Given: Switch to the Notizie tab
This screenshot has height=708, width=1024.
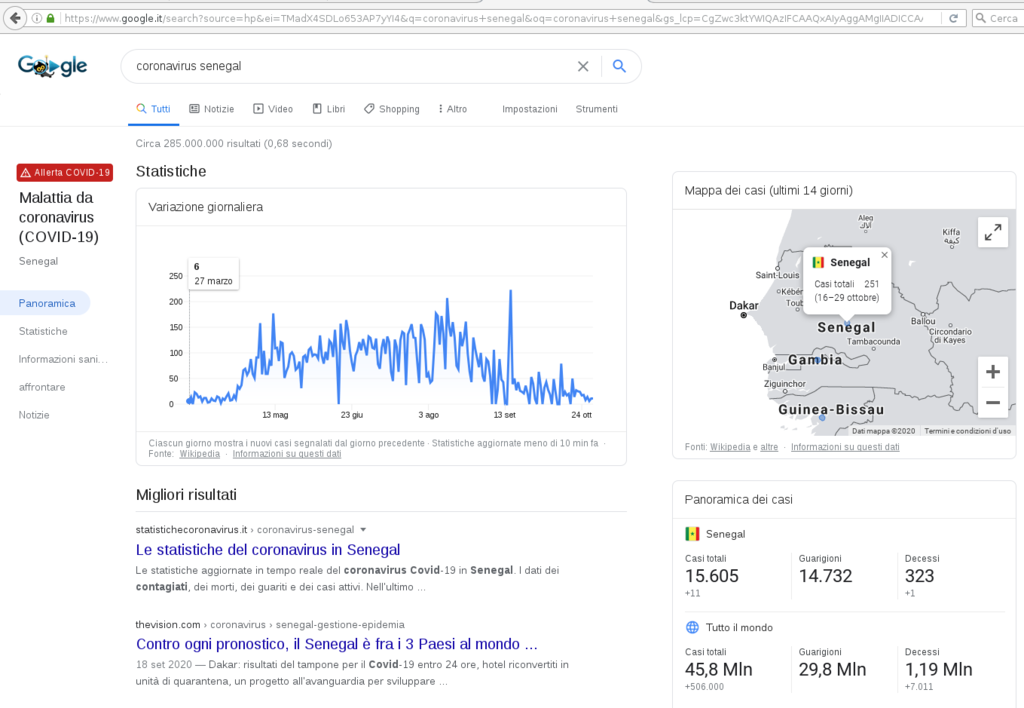Looking at the screenshot, I should [212, 109].
